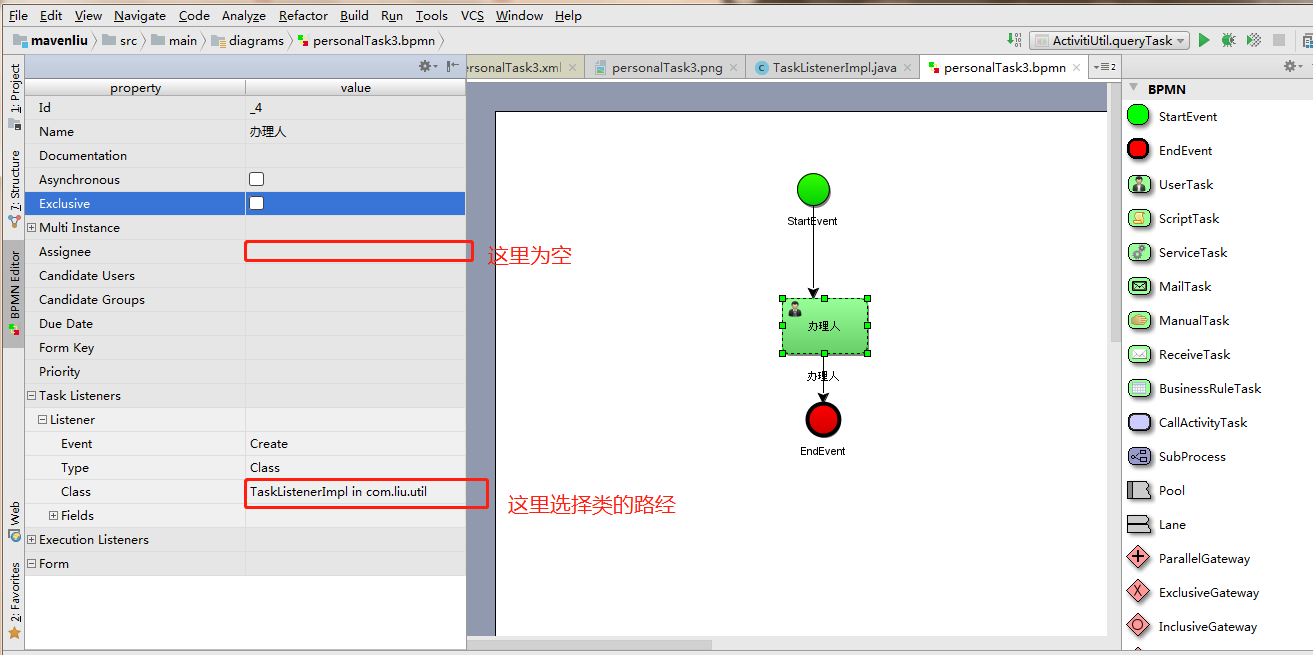This screenshot has width=1313, height=655.
Task: Open BPMN palette gear settings
Action: (1293, 66)
